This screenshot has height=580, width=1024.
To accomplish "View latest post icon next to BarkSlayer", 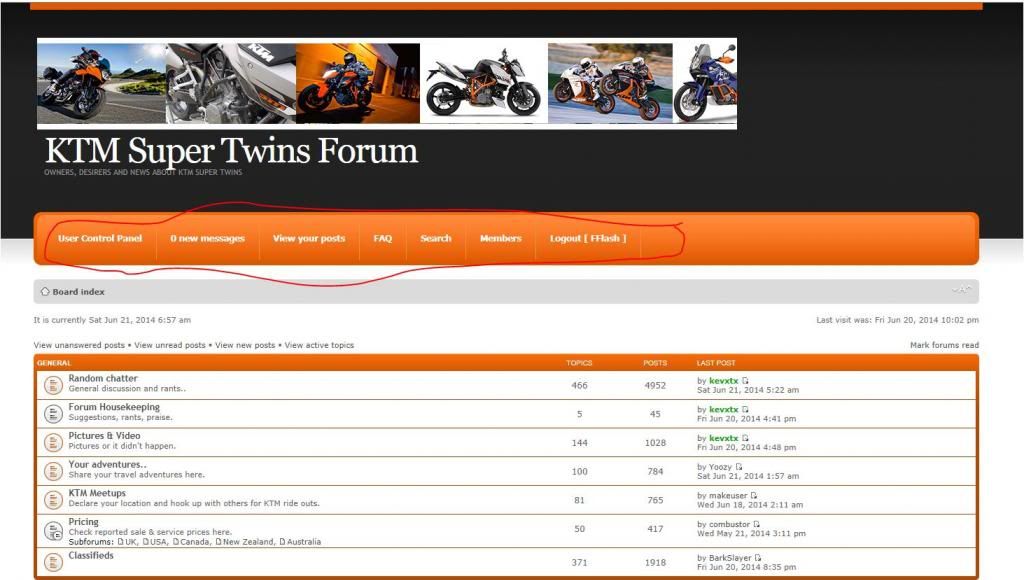I will click(x=758, y=558).
